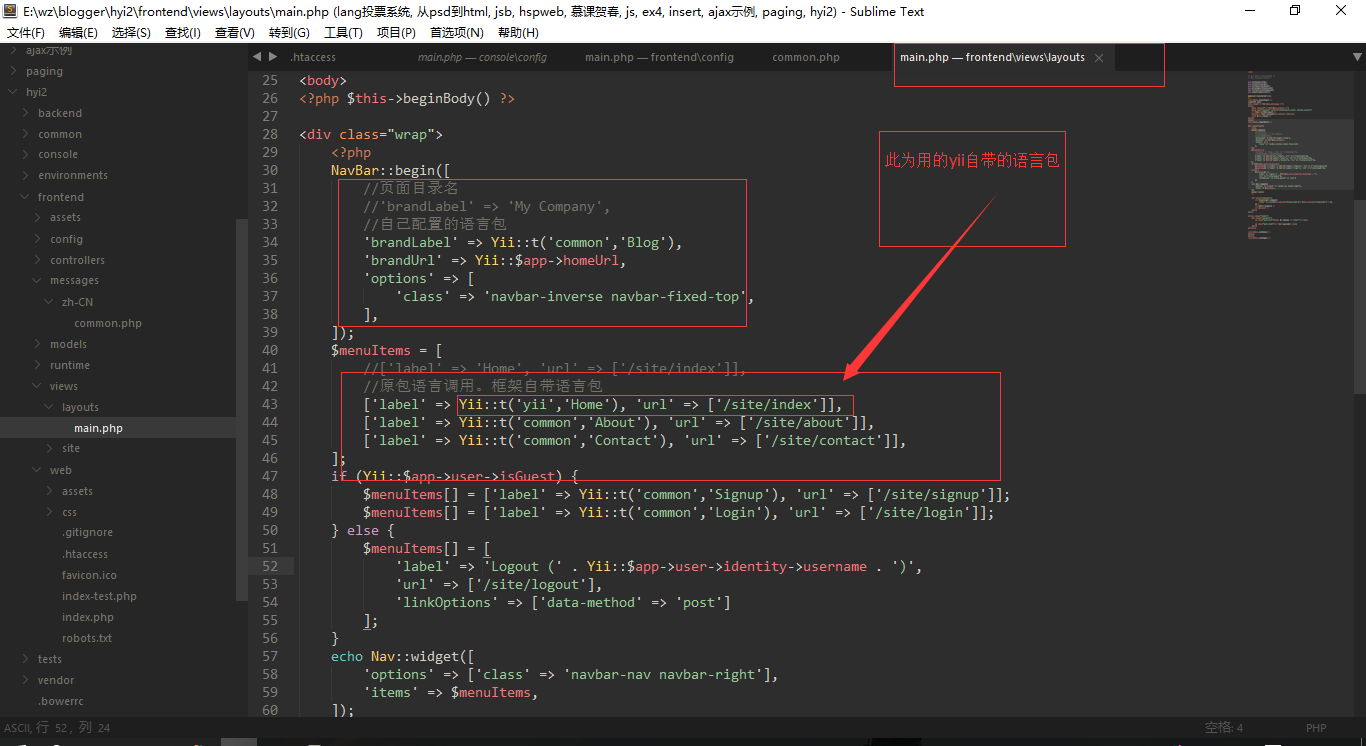Open the 转到(G) menu

[288, 32]
